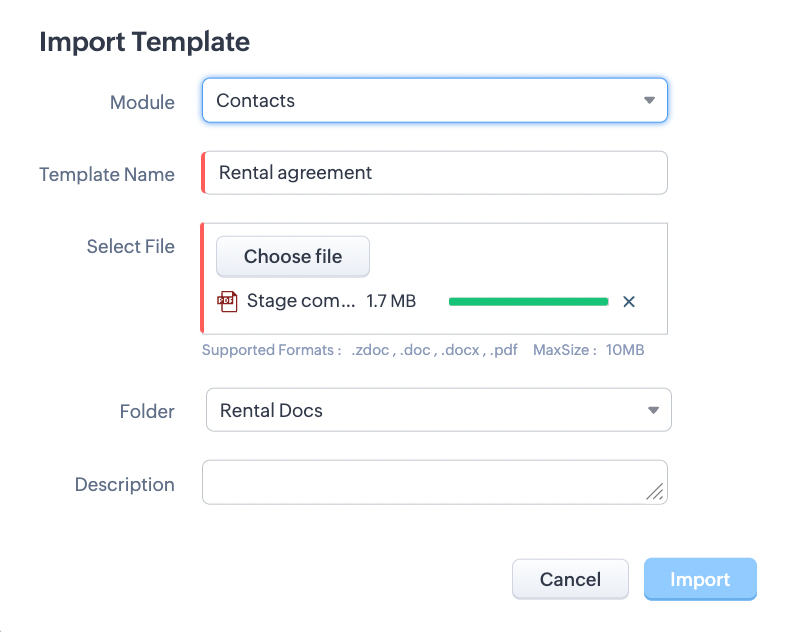The width and height of the screenshot is (794, 632).
Task: Click the Supported Formats hint text
Action: pyautogui.click(x=360, y=351)
